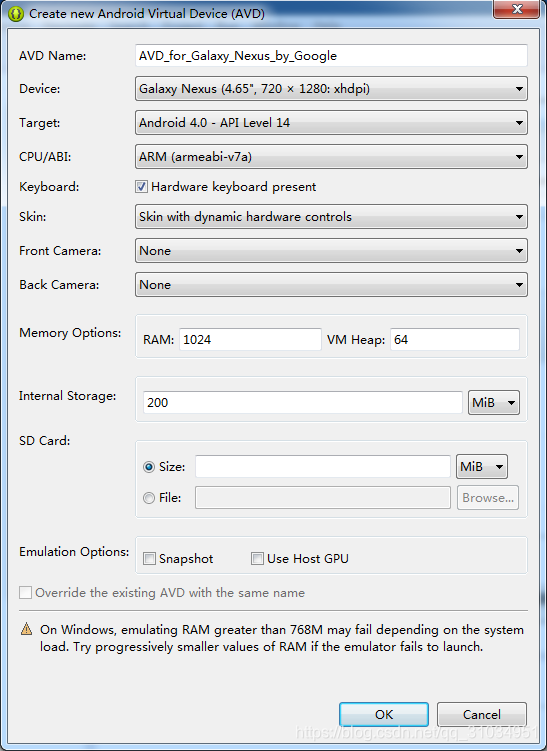Click OK to create the AVD
The image size is (547, 751).
(x=384, y=715)
